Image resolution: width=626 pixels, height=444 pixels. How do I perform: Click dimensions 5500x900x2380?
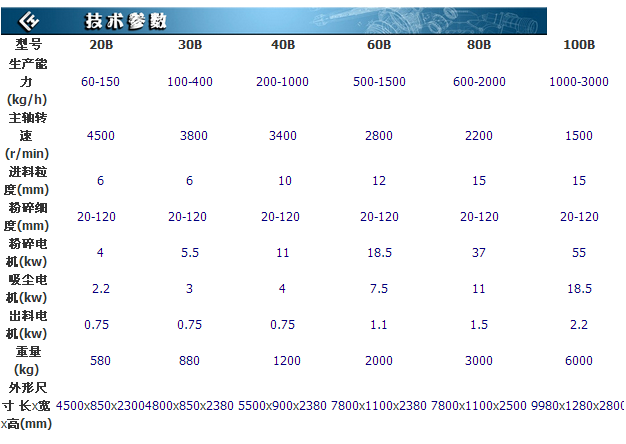(282, 406)
